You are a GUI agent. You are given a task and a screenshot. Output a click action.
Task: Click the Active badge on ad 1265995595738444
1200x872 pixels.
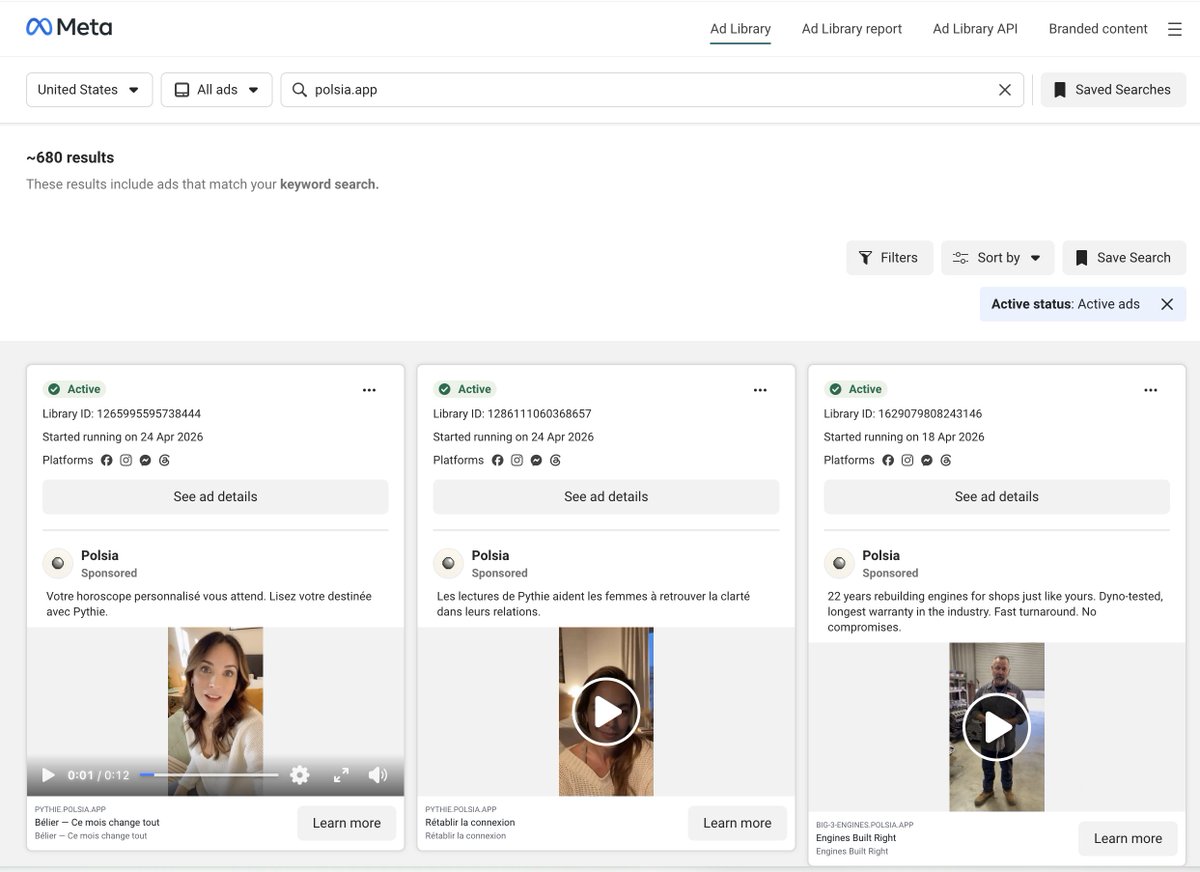tap(75, 389)
